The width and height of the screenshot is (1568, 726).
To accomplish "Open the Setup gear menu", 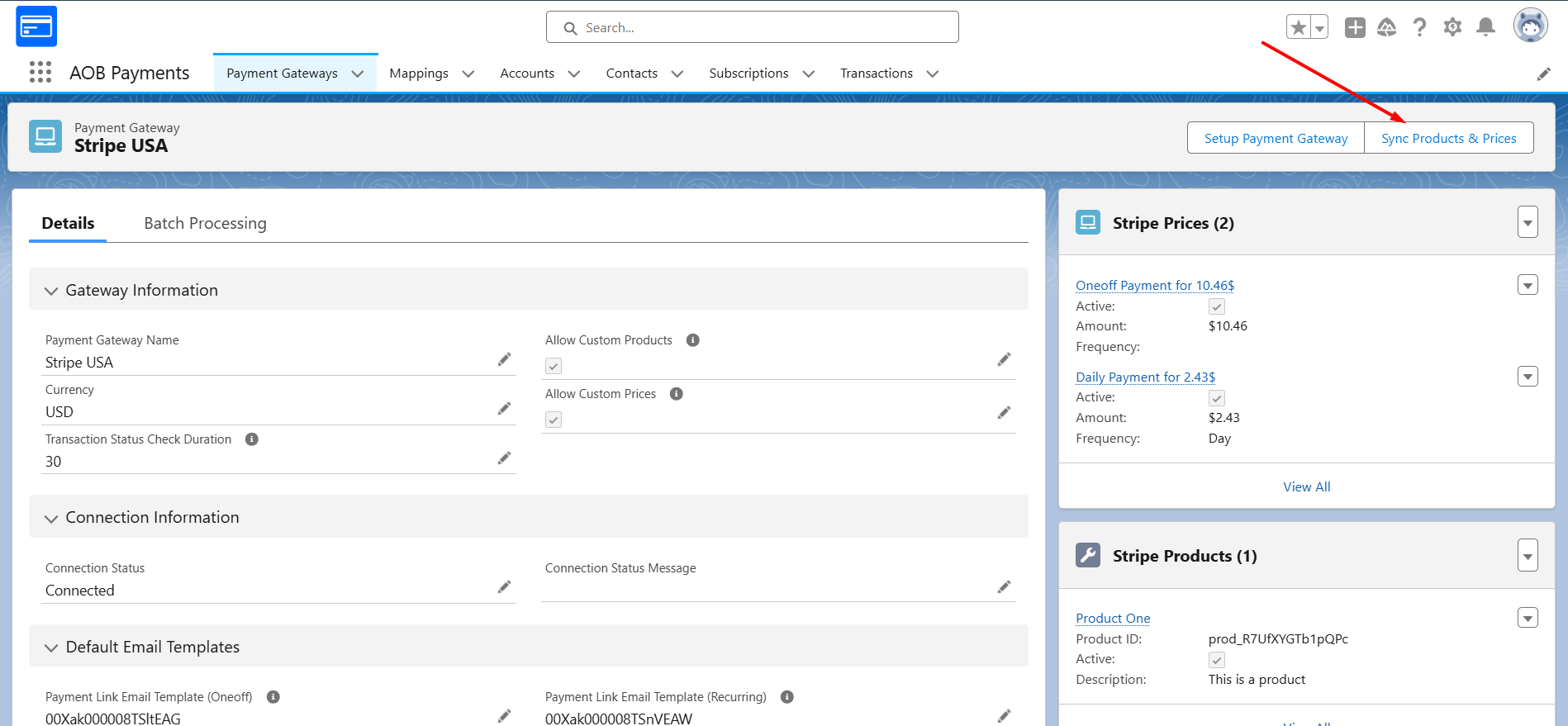I will (1452, 27).
